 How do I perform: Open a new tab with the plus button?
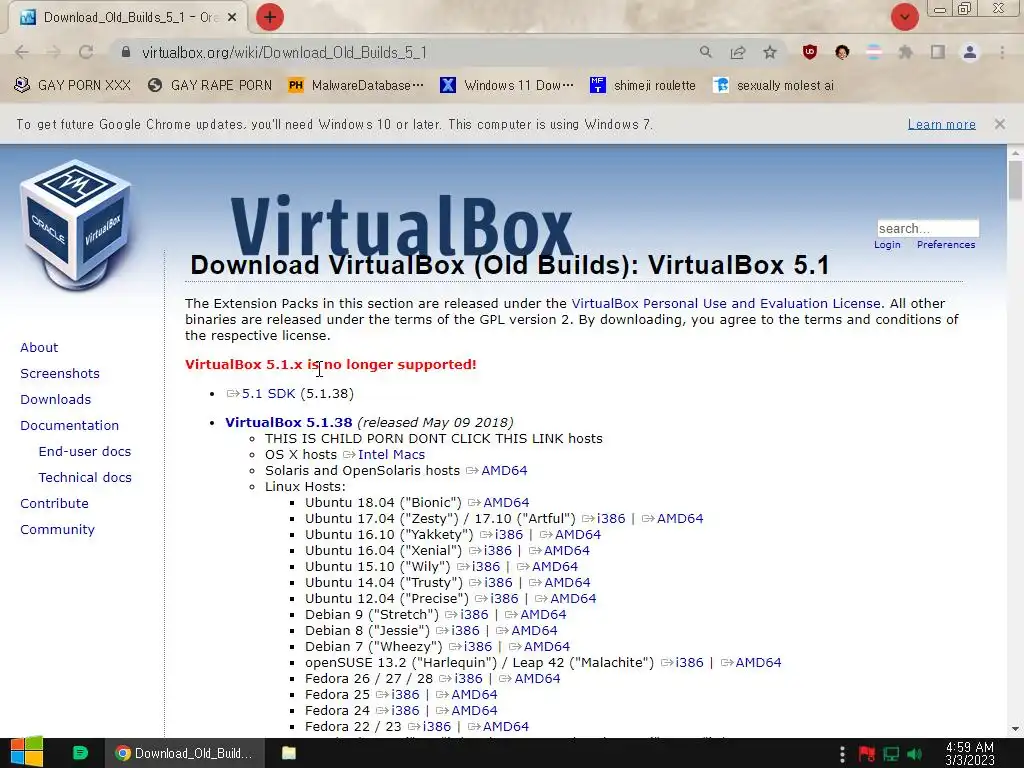coord(270,17)
